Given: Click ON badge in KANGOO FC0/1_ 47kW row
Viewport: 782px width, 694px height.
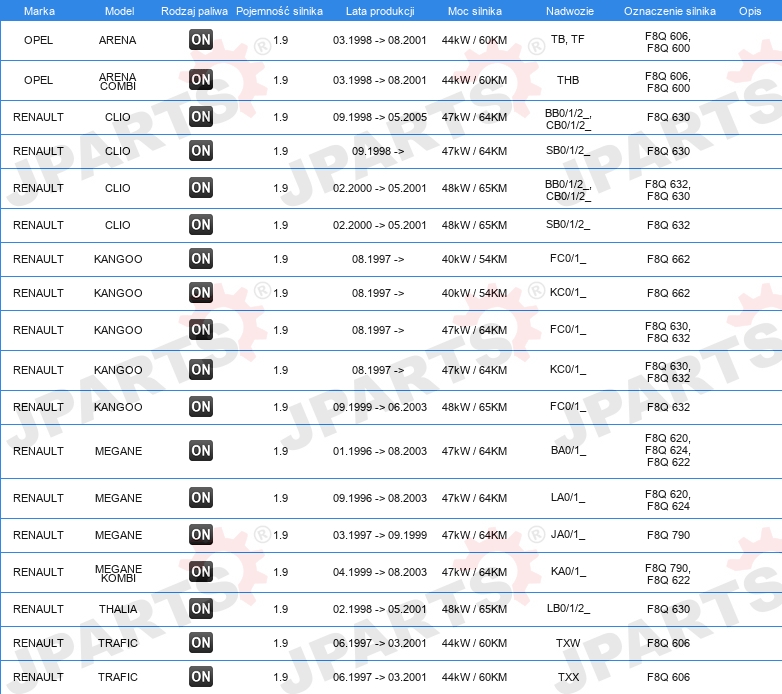Looking at the screenshot, I should pos(201,330).
